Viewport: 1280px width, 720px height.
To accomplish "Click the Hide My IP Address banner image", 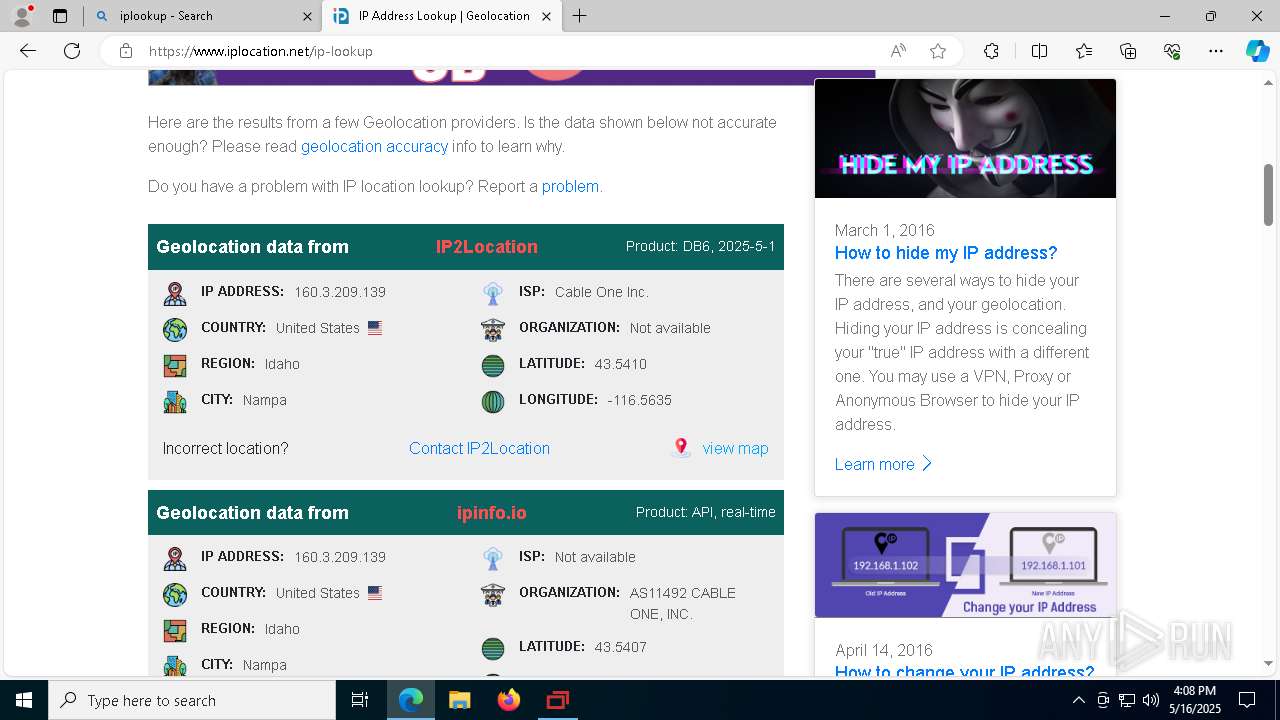I will click(965, 138).
